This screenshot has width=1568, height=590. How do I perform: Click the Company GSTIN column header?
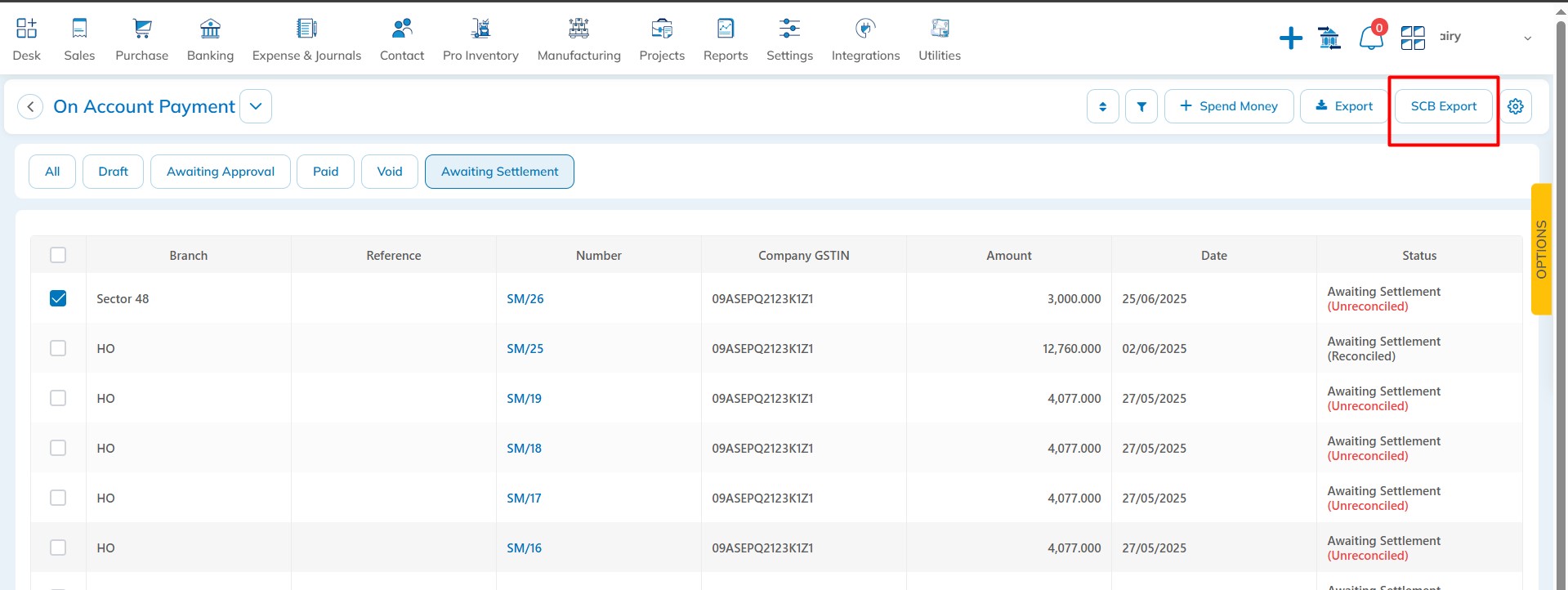click(x=804, y=256)
